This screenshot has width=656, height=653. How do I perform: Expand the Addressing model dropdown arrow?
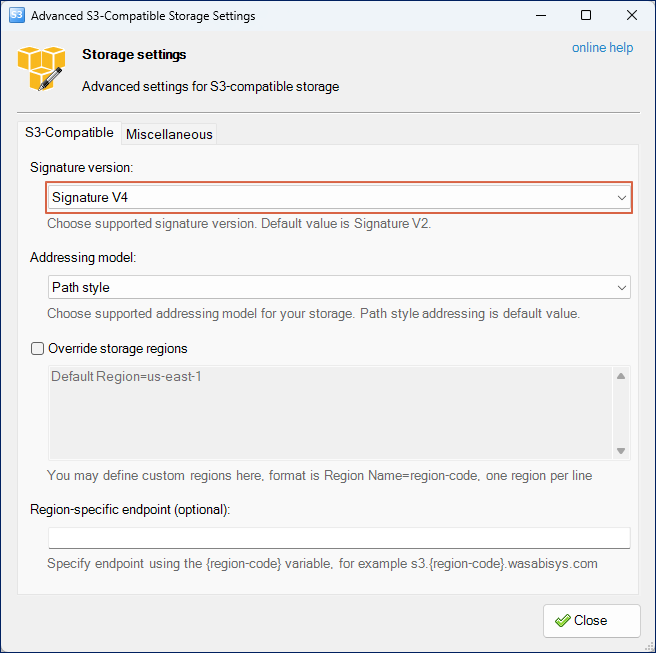click(622, 287)
